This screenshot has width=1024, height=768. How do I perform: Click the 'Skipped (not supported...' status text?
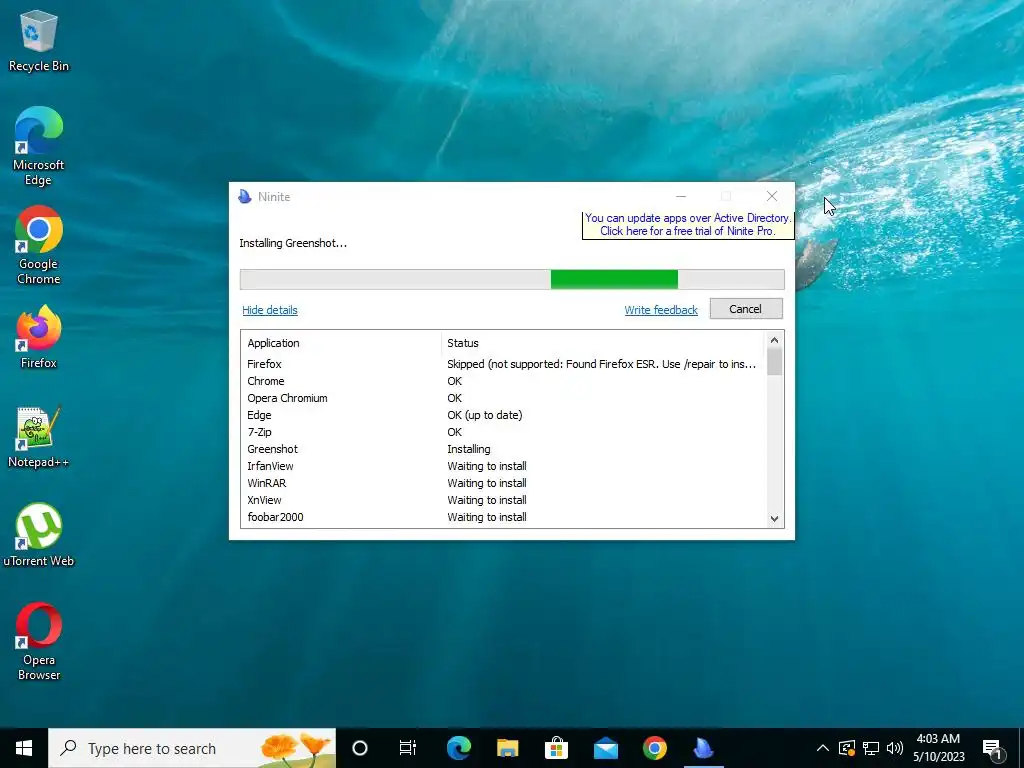tap(601, 364)
